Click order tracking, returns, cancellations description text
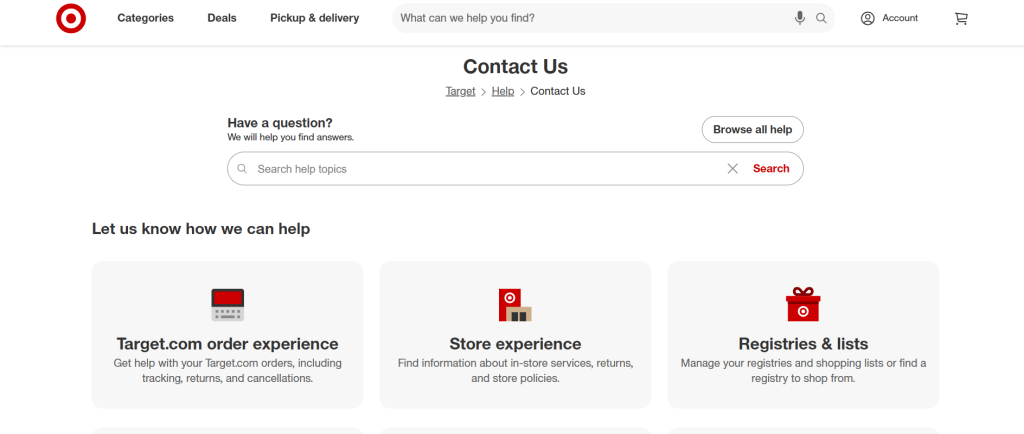The width and height of the screenshot is (1024, 434). (x=227, y=371)
